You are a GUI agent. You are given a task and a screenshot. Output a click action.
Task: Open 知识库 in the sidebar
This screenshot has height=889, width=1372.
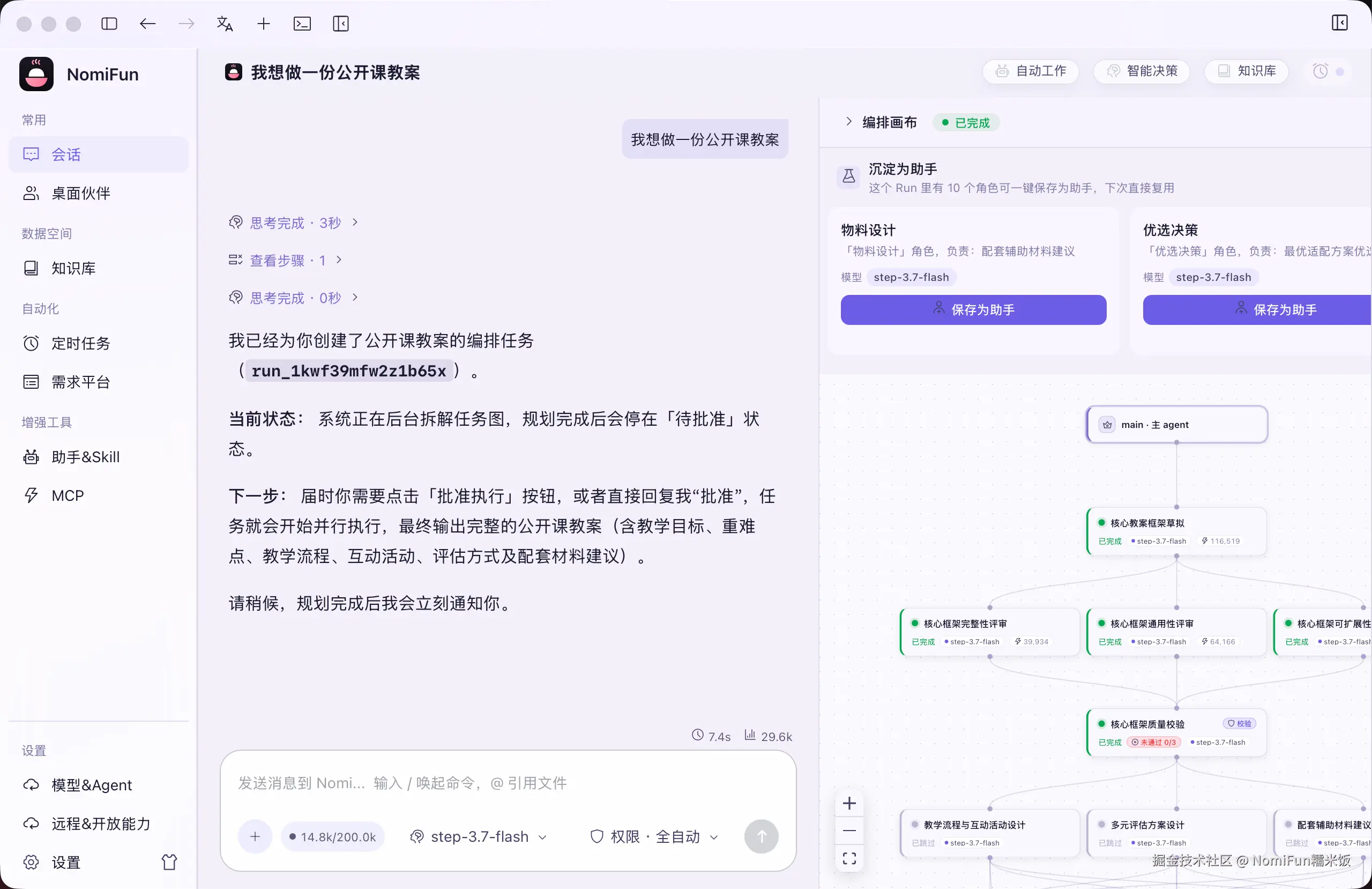click(99, 268)
